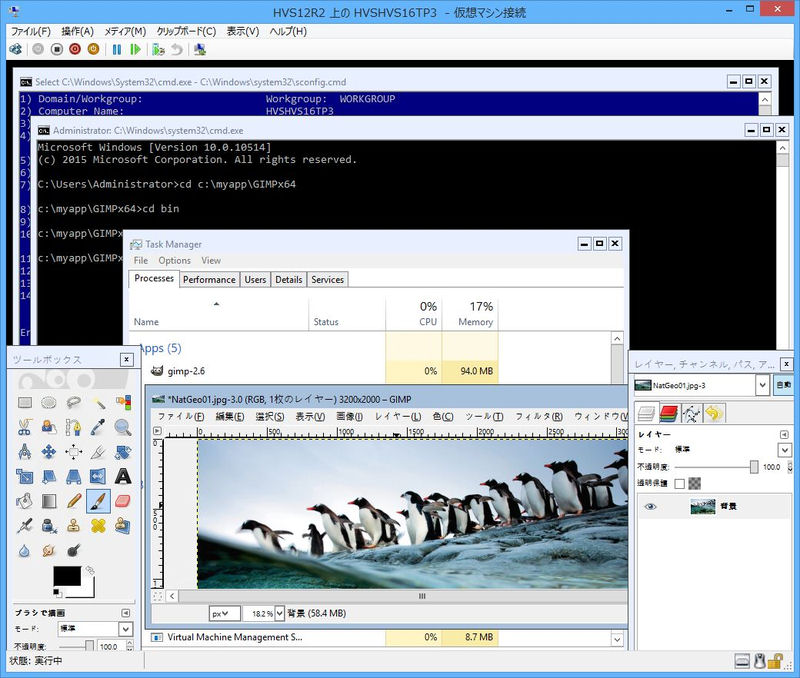Select the Eraser tool
The width and height of the screenshot is (800, 678).
[123, 501]
